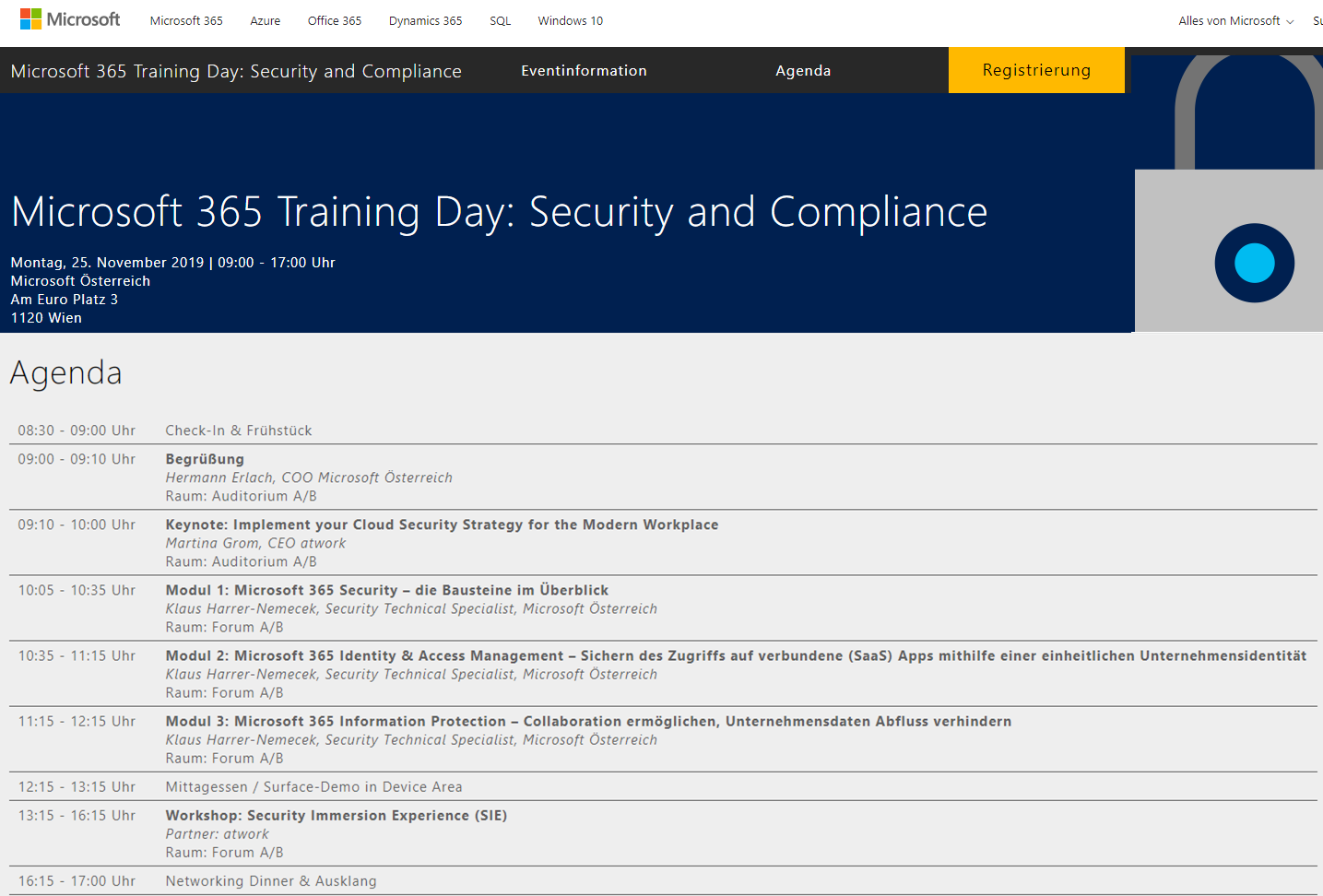Click the large hero heading text
1323x896 pixels.
click(499, 212)
